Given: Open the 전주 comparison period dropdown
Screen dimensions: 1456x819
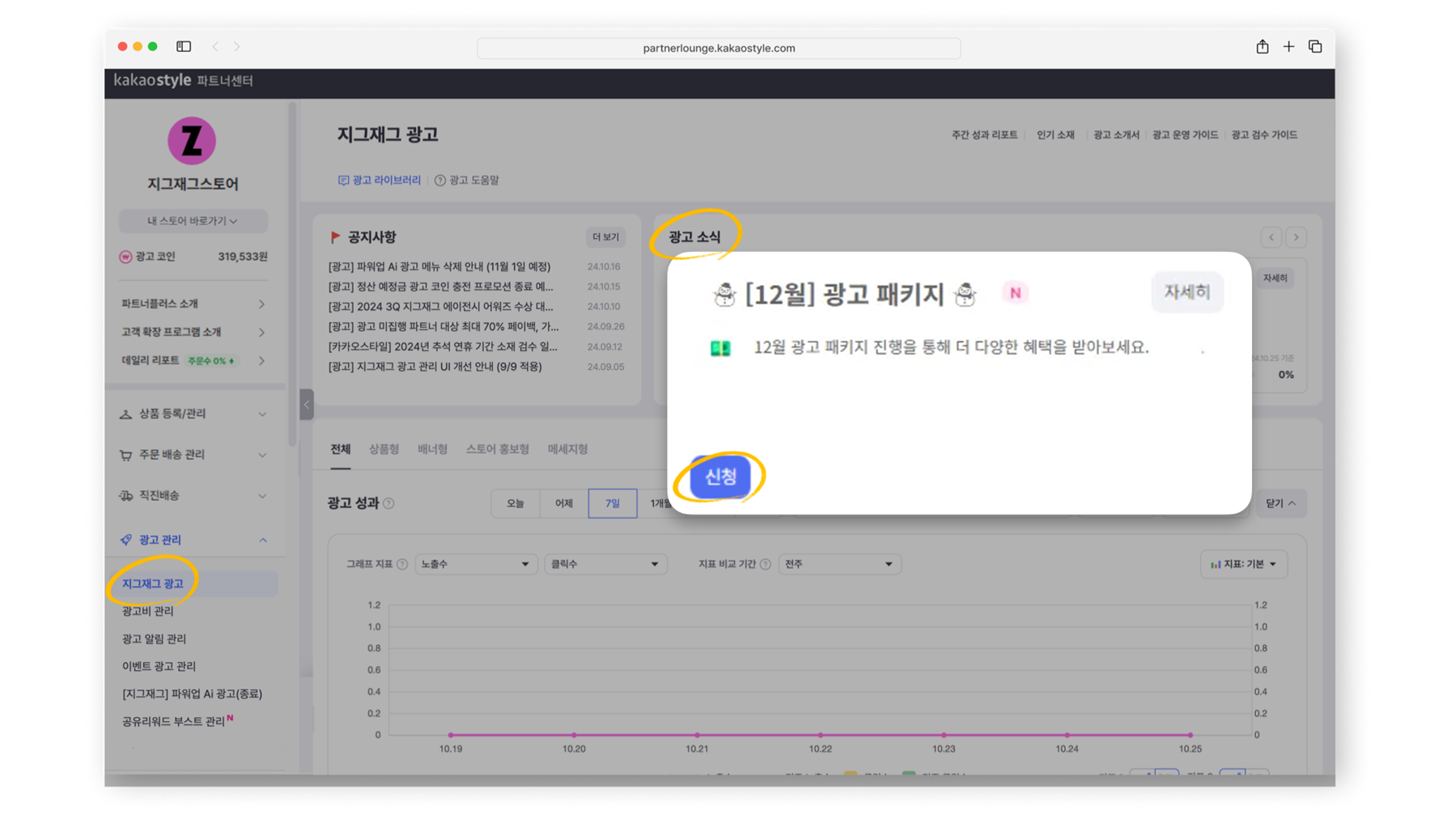Looking at the screenshot, I should click(x=839, y=564).
